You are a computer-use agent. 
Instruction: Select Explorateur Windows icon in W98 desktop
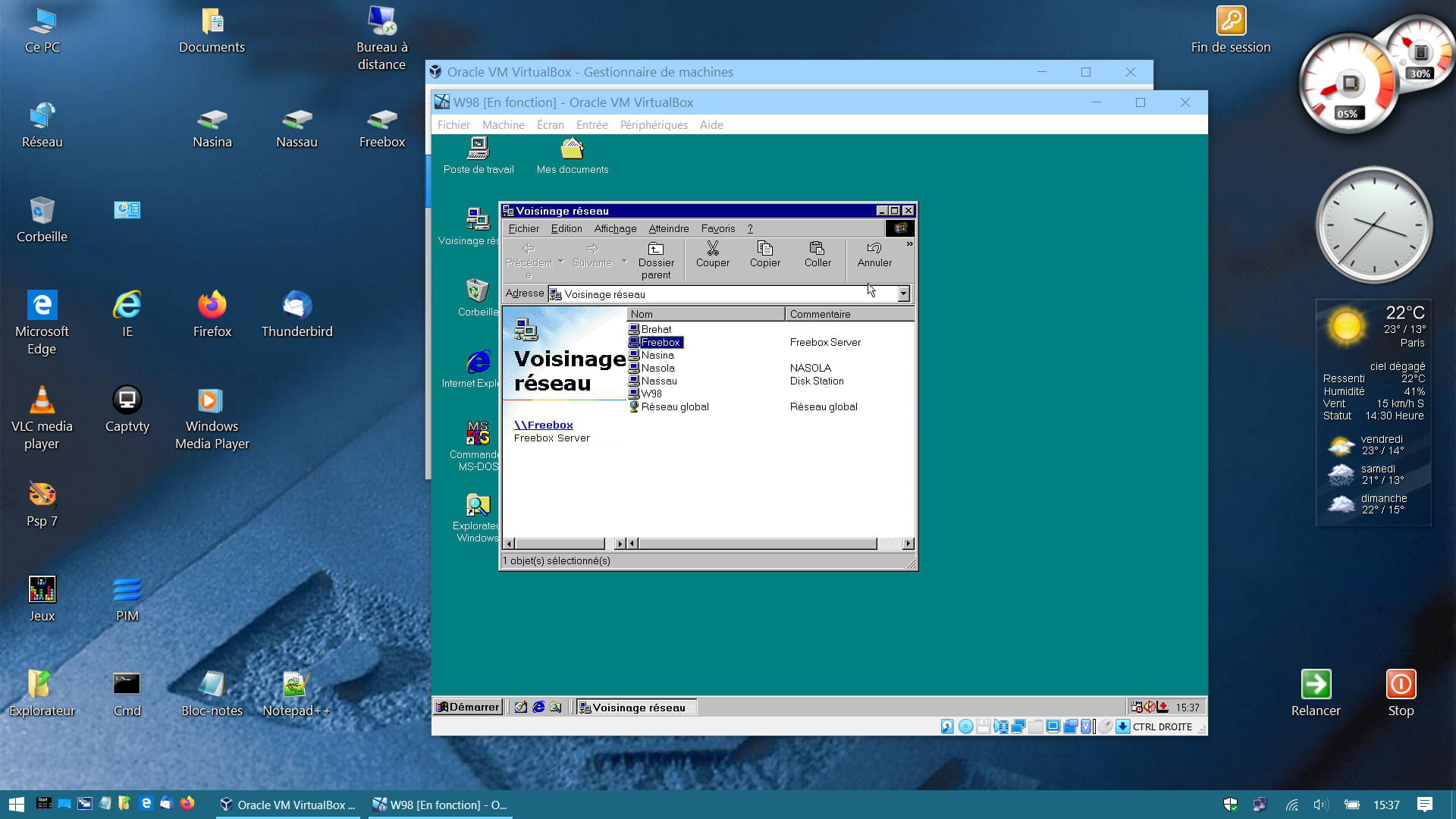[x=478, y=518]
